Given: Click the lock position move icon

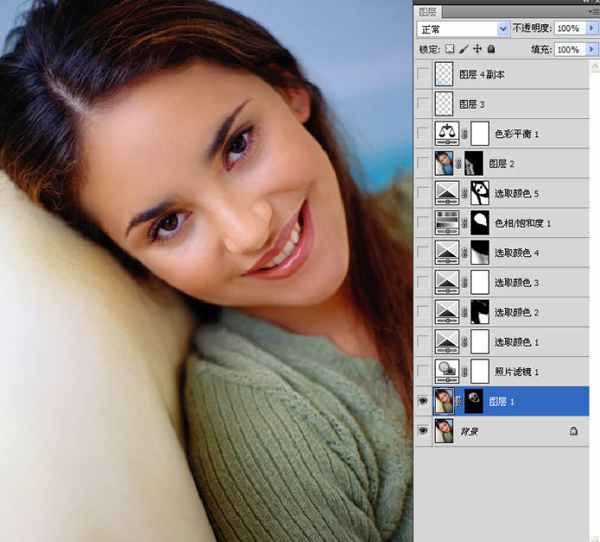Looking at the screenshot, I should click(477, 49).
